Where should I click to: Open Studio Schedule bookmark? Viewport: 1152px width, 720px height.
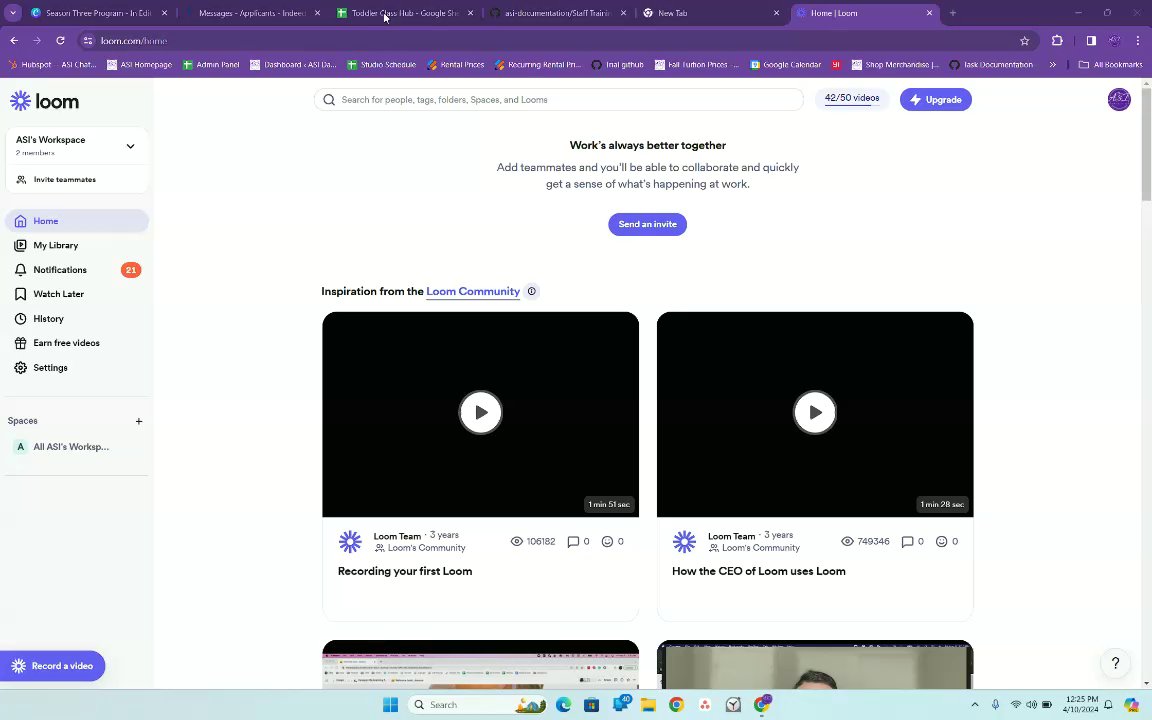381,65
